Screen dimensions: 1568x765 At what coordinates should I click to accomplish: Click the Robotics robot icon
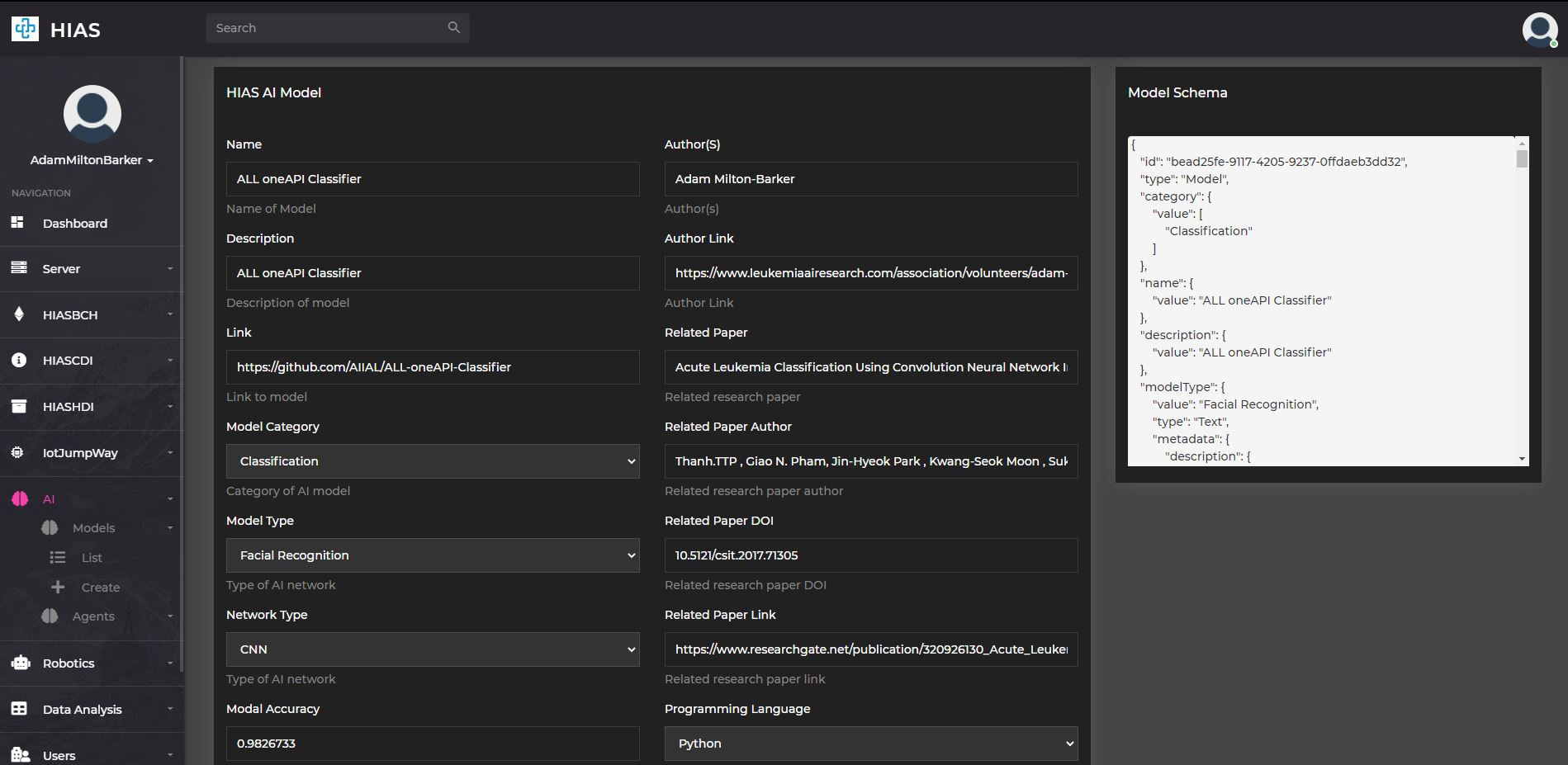coord(21,663)
